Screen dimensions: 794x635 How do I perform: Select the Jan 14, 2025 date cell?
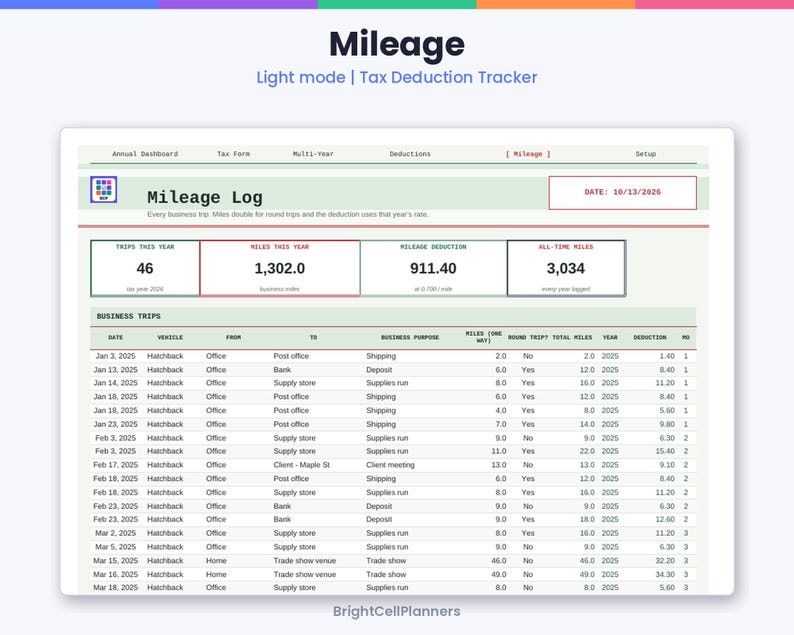[115, 383]
